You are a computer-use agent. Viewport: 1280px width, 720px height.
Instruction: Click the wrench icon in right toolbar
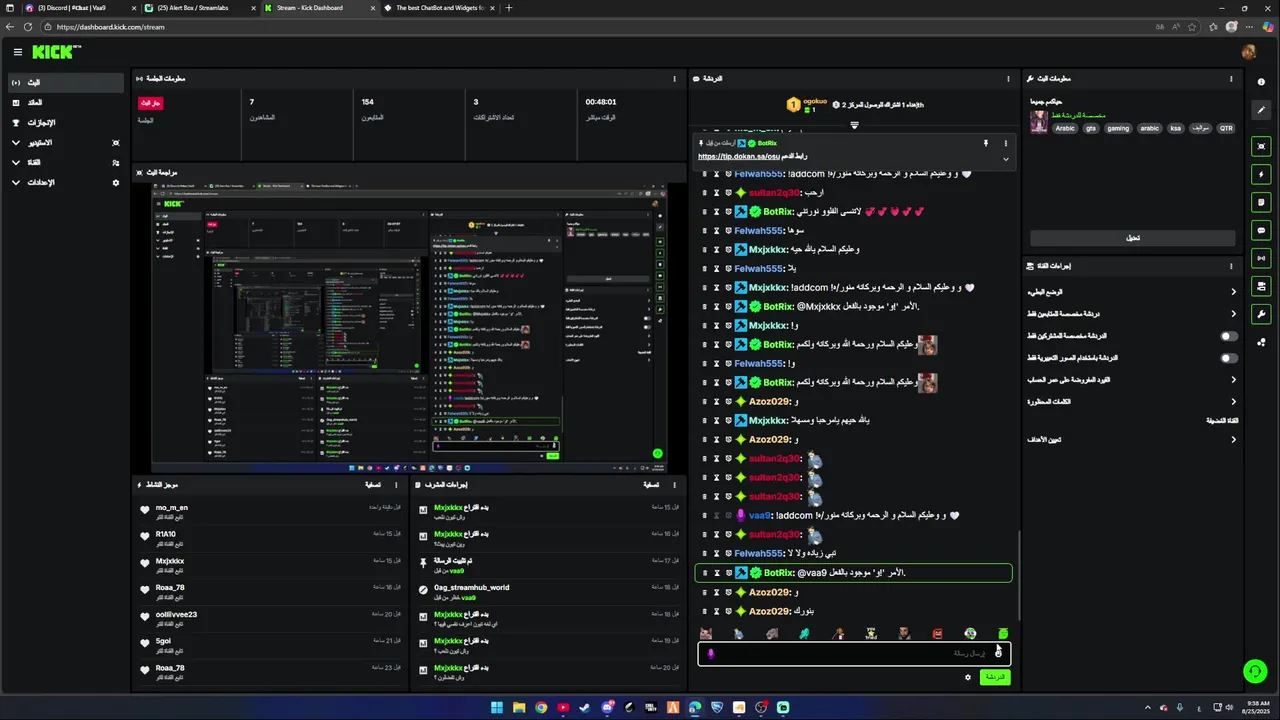tap(1261, 314)
